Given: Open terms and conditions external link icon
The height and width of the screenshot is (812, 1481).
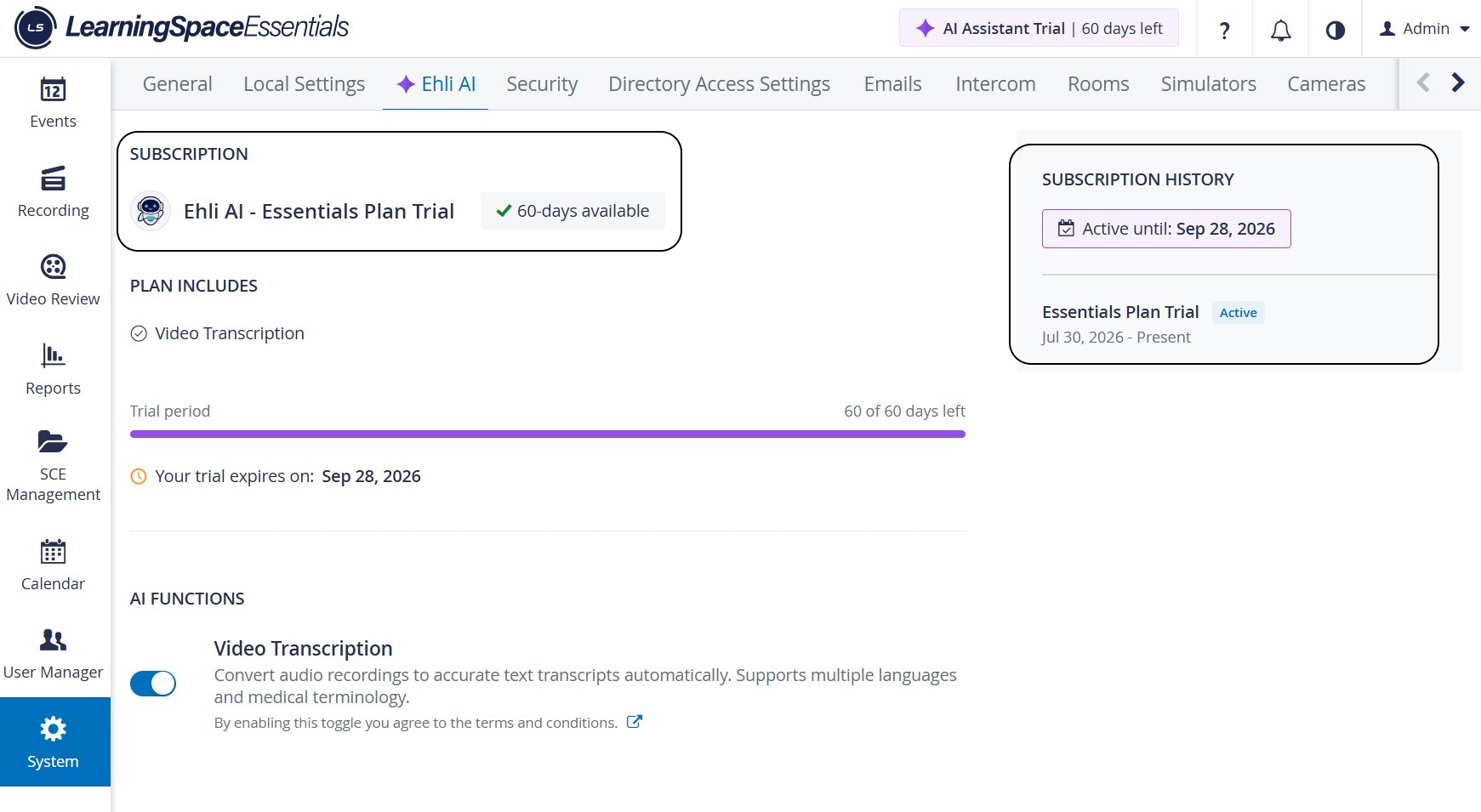Looking at the screenshot, I should pyautogui.click(x=635, y=722).
